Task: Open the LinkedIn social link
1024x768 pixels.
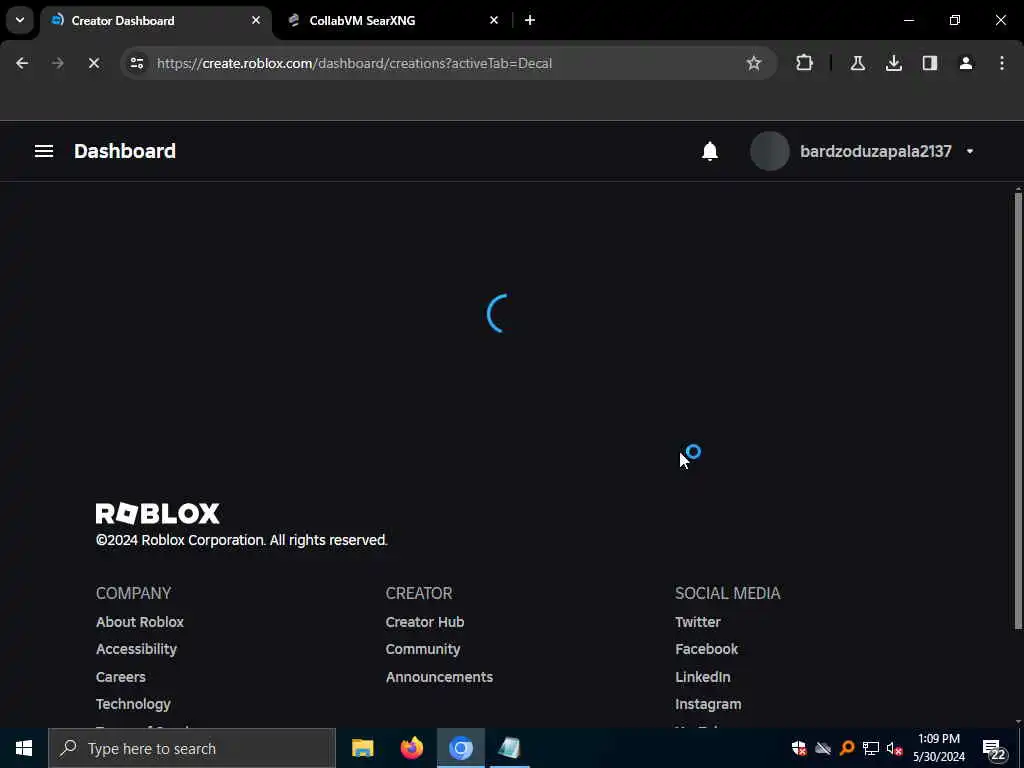Action: pos(703,677)
